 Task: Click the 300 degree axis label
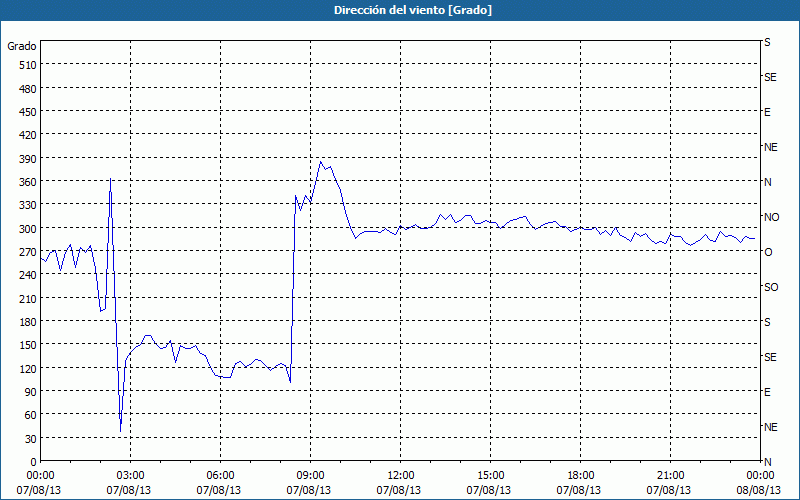pyautogui.click(x=28, y=229)
